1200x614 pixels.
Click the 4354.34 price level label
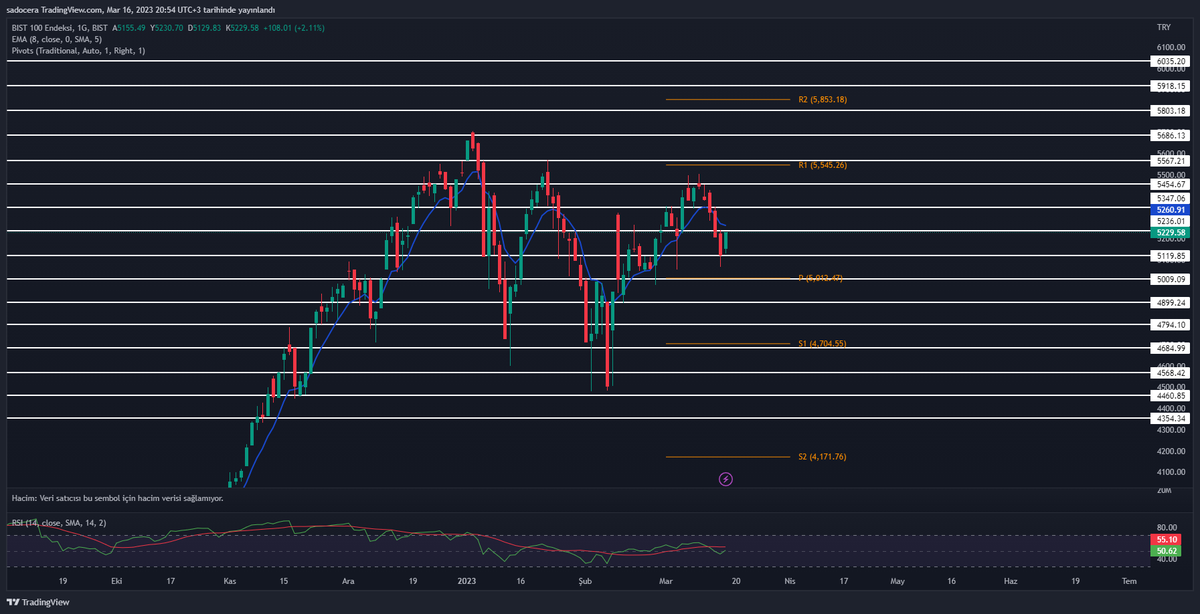pos(1169,418)
